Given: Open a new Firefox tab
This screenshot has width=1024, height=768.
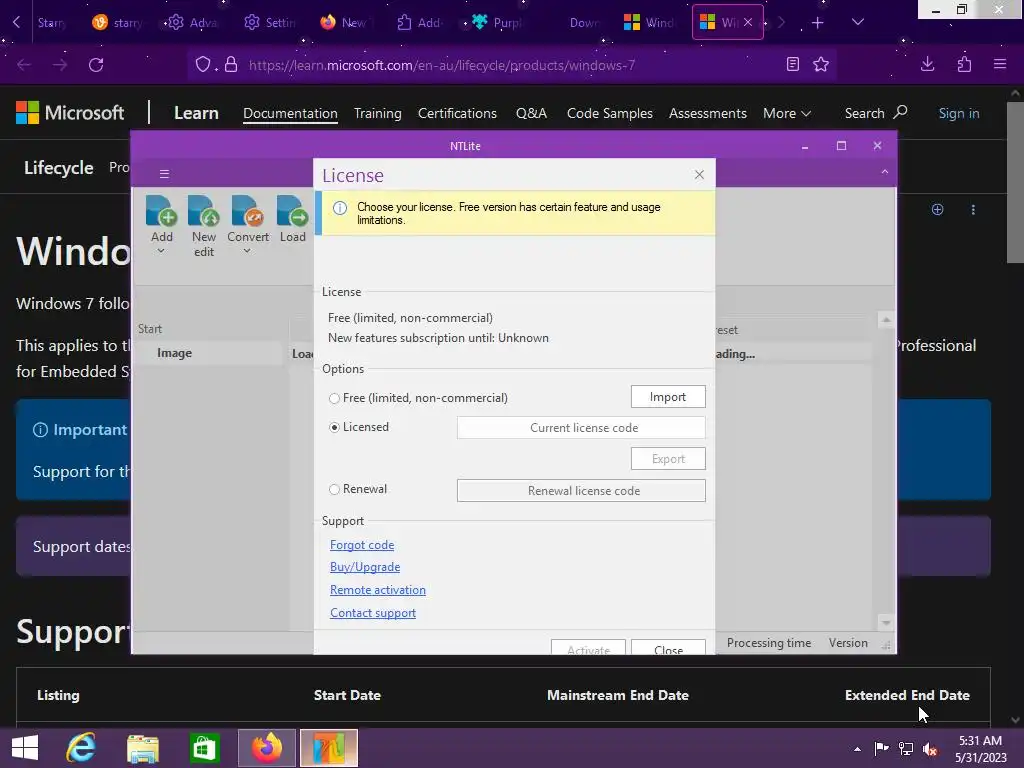Looking at the screenshot, I should pyautogui.click(x=817, y=23).
